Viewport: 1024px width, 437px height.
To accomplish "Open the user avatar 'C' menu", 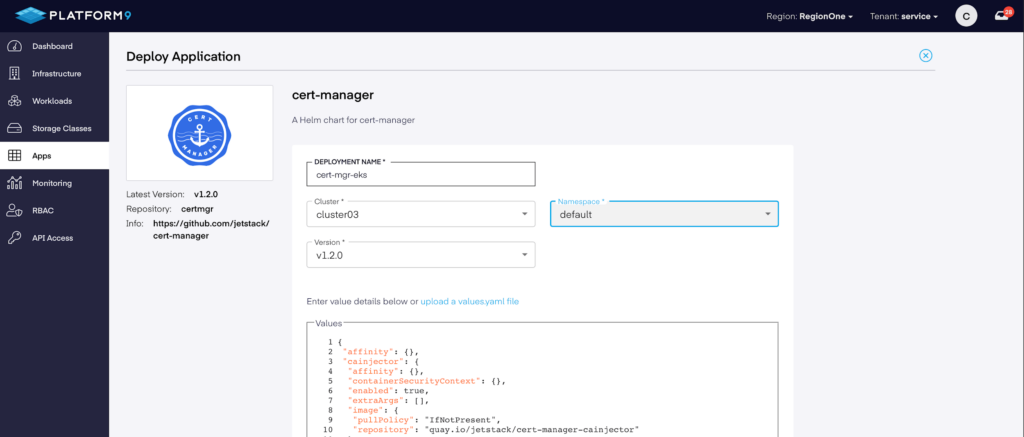I will pos(966,16).
